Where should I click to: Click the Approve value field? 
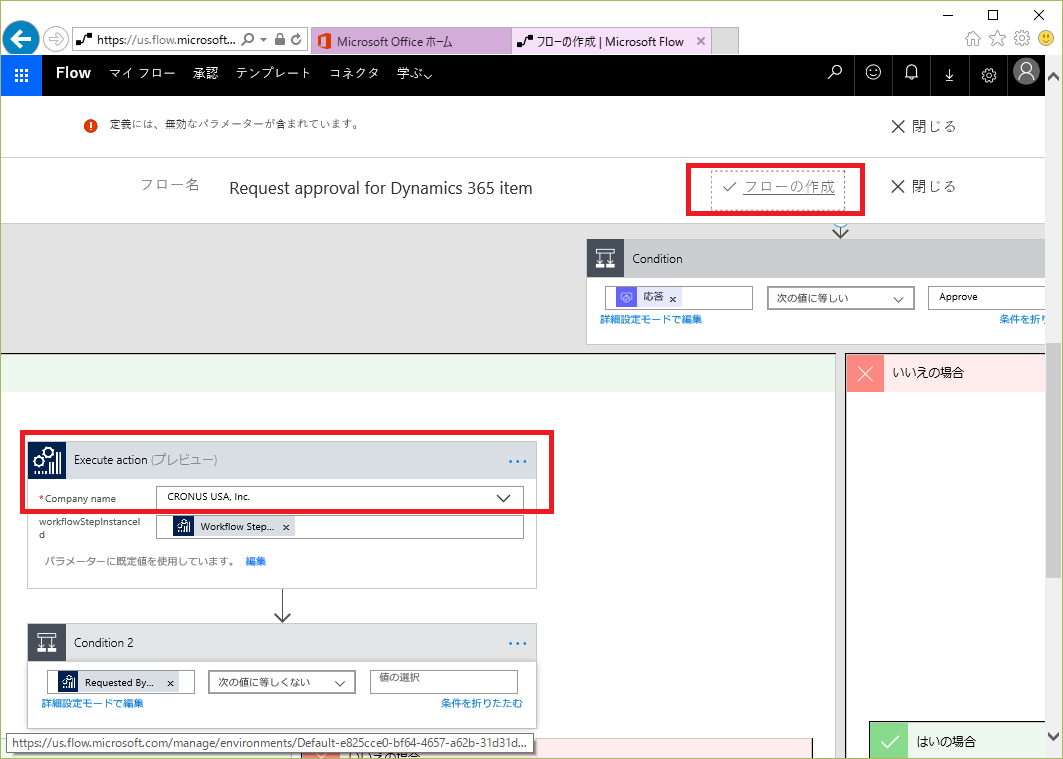[x=986, y=298]
